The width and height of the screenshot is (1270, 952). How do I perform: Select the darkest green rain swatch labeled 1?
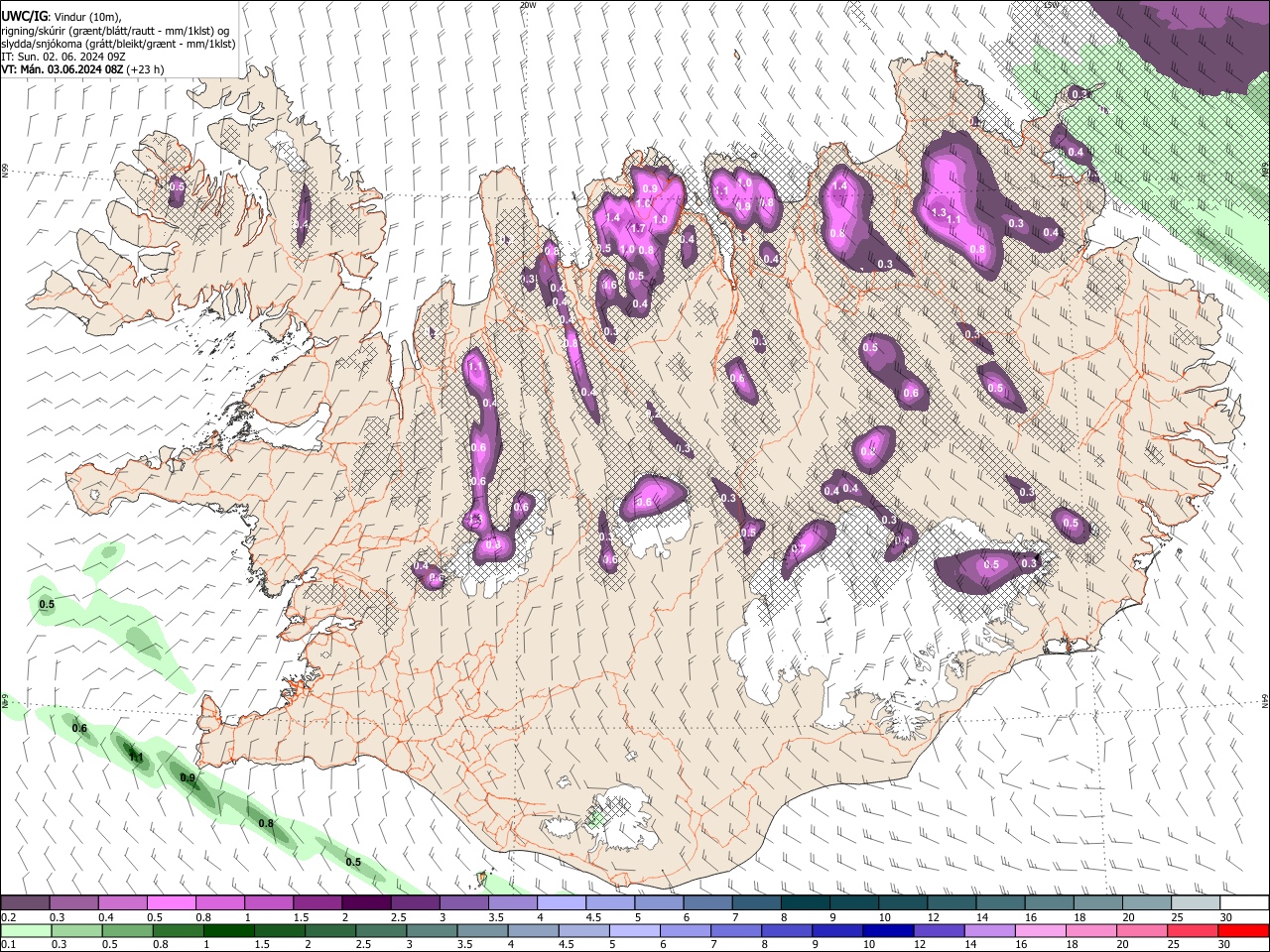229,930
